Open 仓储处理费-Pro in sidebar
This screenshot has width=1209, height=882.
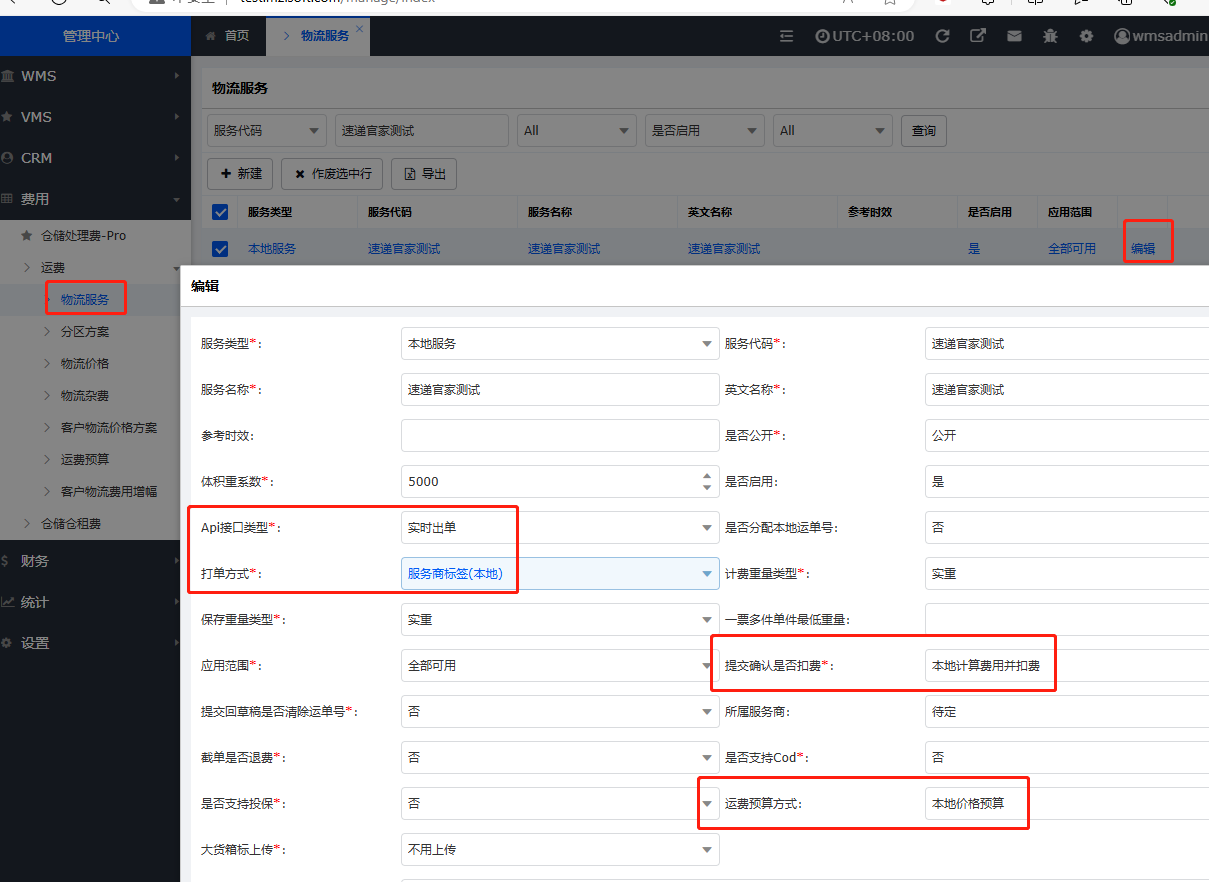pyautogui.click(x=83, y=235)
